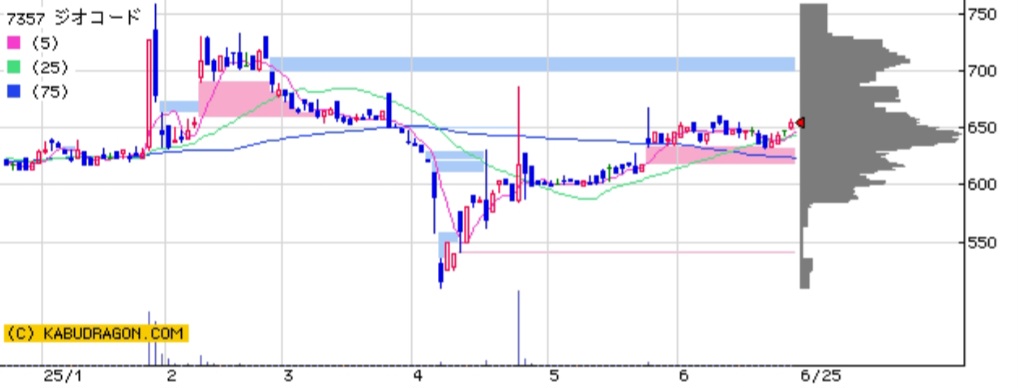1023x388 pixels.
Task: Click the month 6 axis label
Action: point(683,376)
